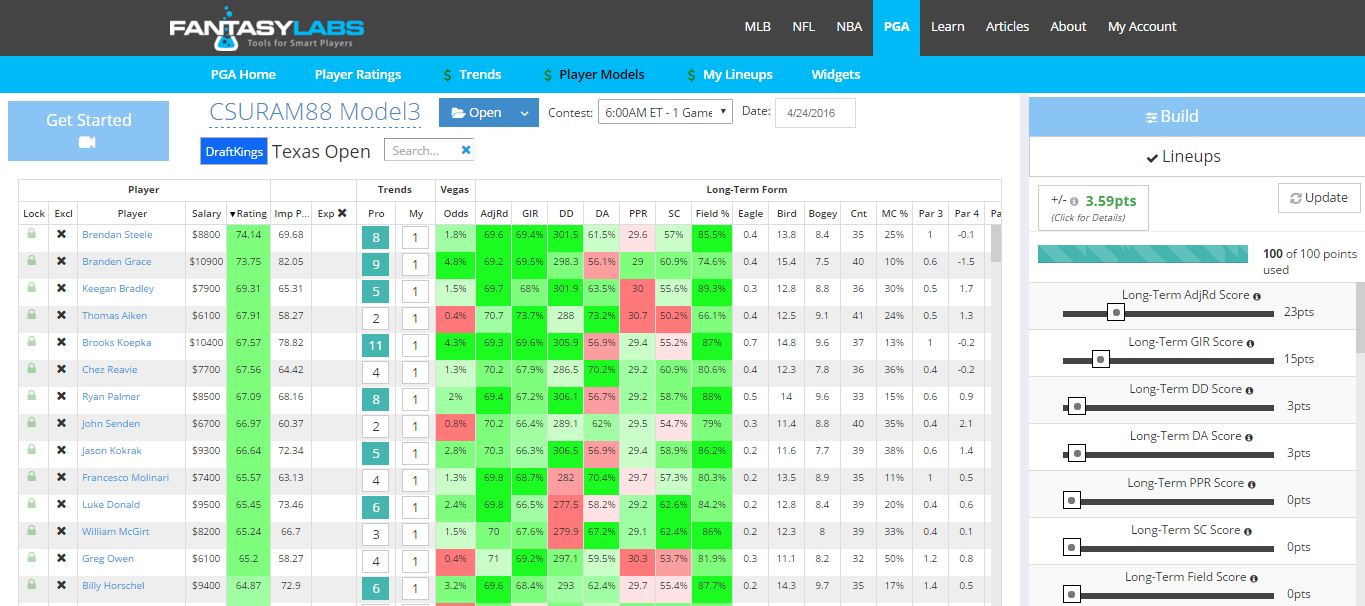1365x606 pixels.
Task: Open the Contest dropdown 6:00AM ET
Action: (x=665, y=112)
